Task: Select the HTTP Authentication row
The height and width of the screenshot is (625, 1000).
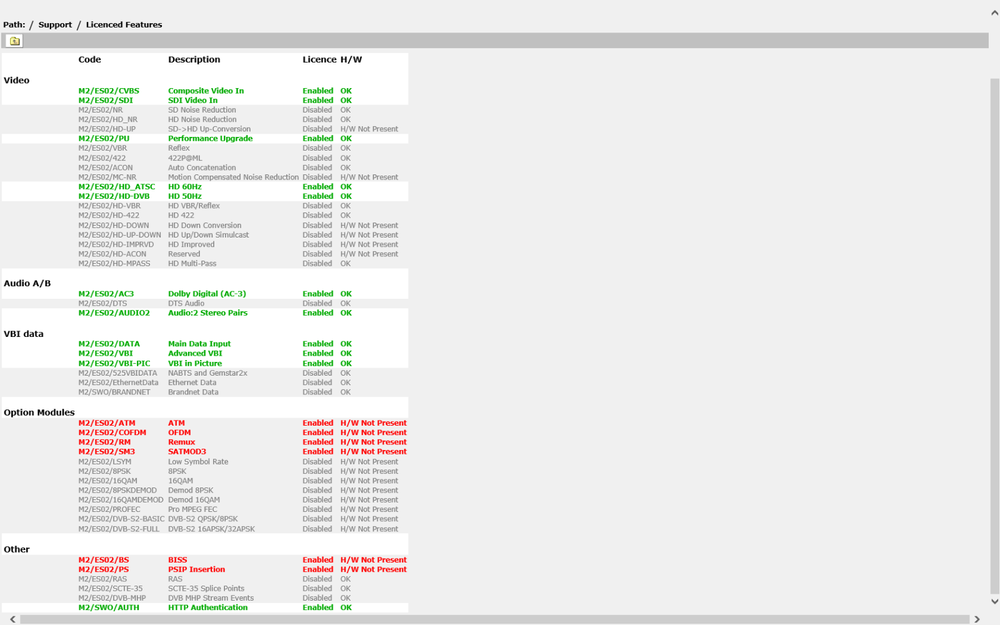Action: point(207,608)
